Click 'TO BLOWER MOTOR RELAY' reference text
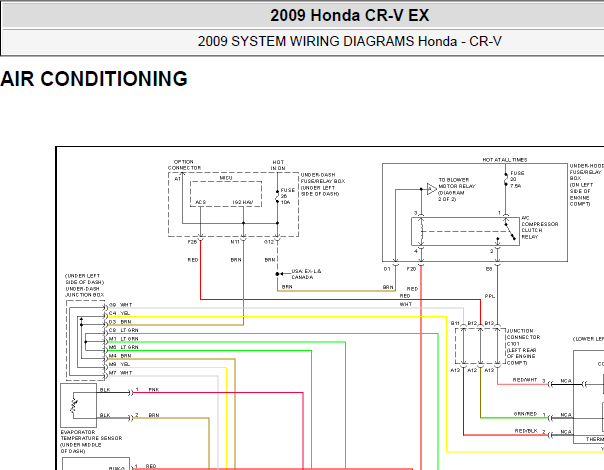This screenshot has height=470, width=604. [x=457, y=190]
